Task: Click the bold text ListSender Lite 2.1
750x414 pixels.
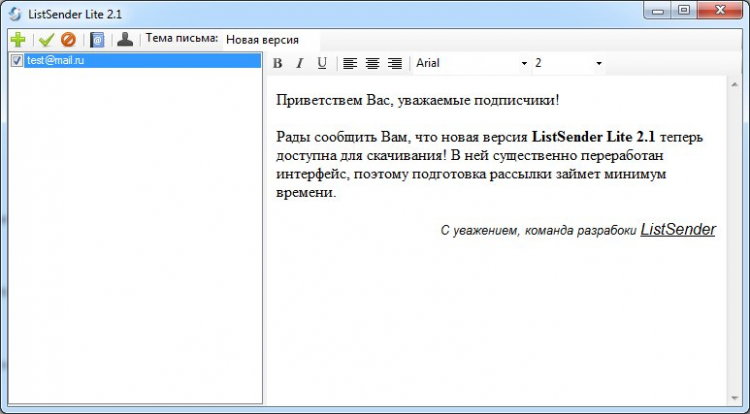Action: 593,137
